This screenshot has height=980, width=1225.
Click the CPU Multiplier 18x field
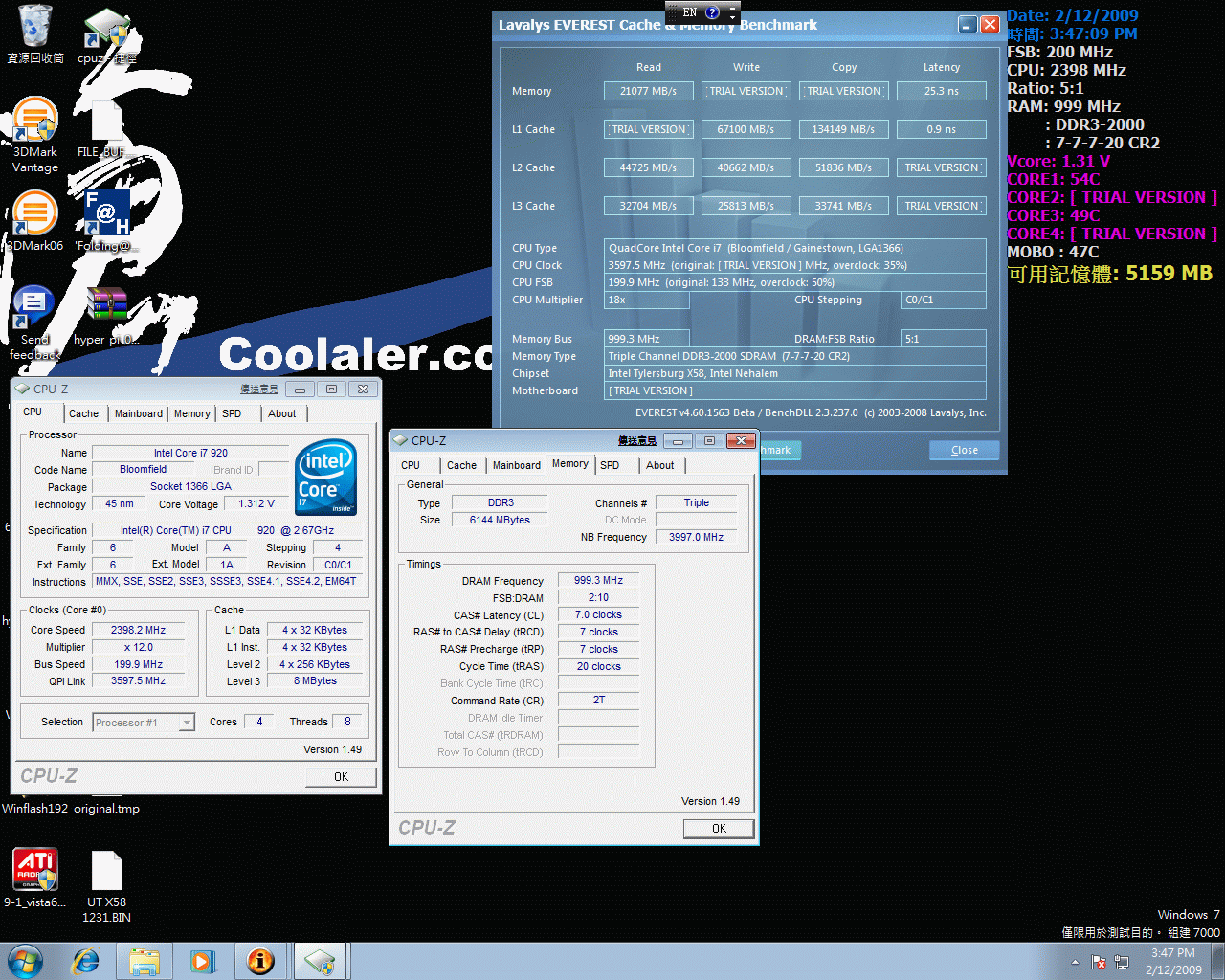647,300
